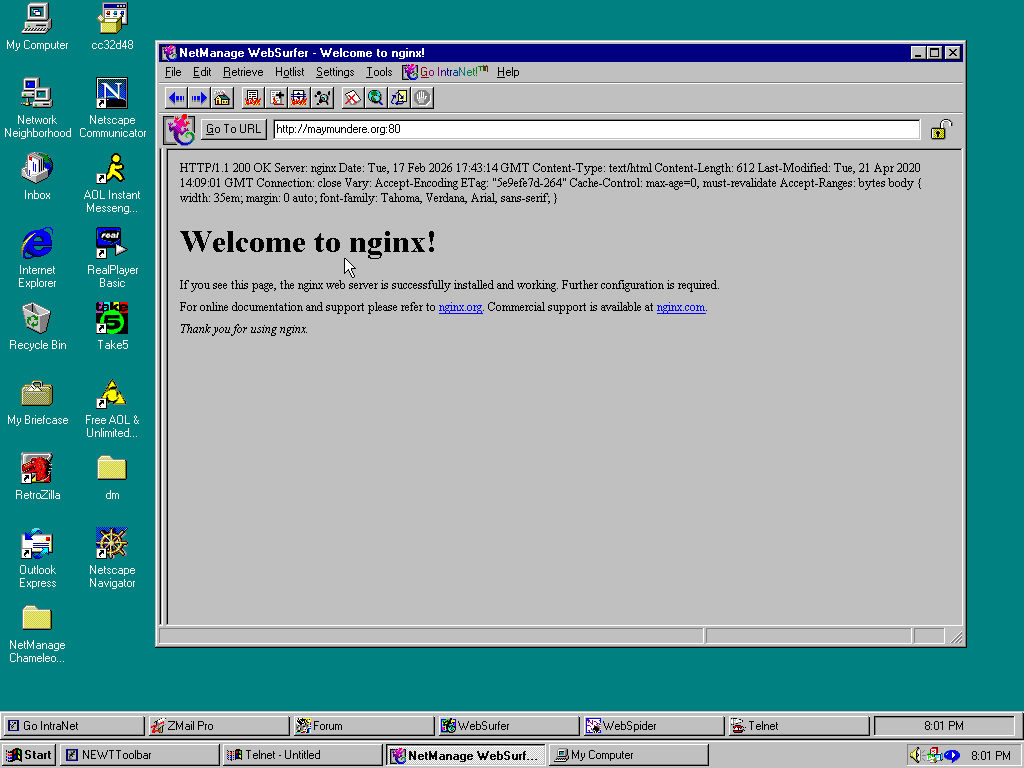Go to the home page icon
Screen dimensions: 1024x768
(222, 97)
